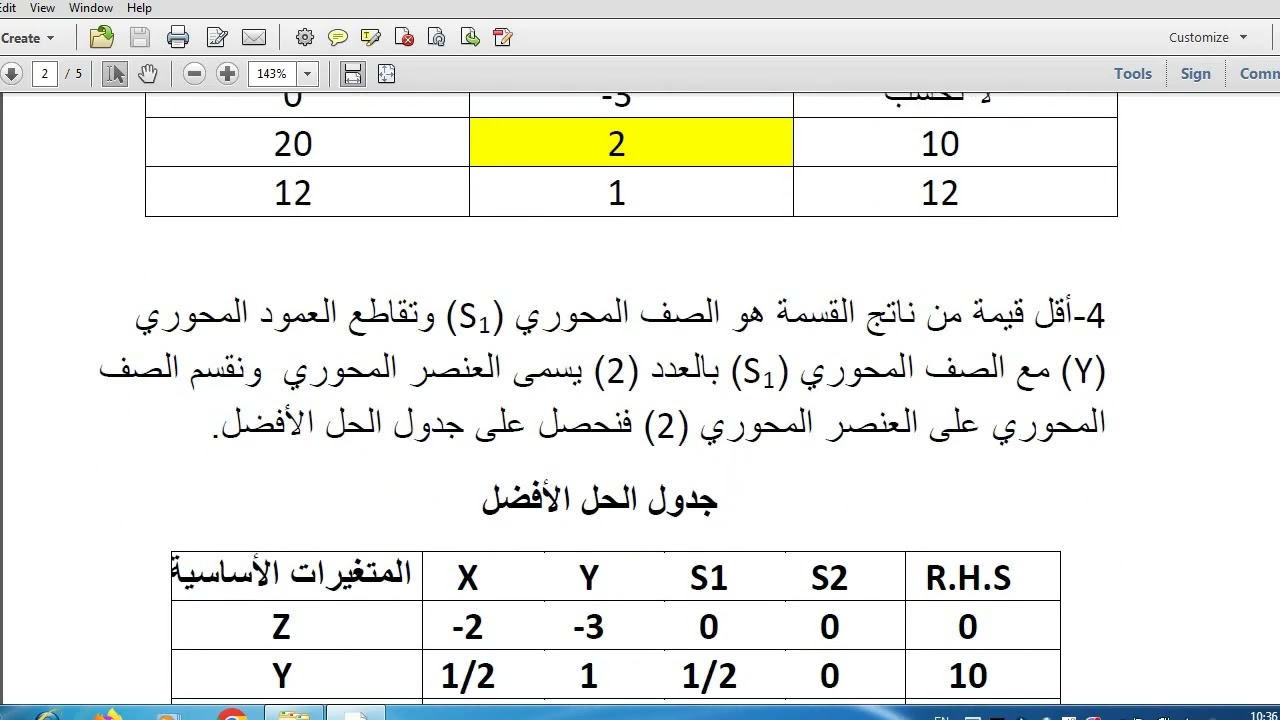Click the Y row label in table
The height and width of the screenshot is (720, 1280).
click(x=282, y=675)
